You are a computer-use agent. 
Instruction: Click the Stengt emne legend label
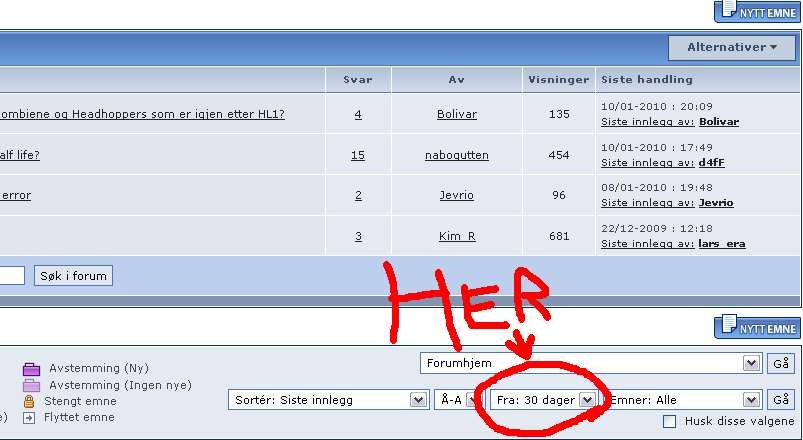click(80, 401)
